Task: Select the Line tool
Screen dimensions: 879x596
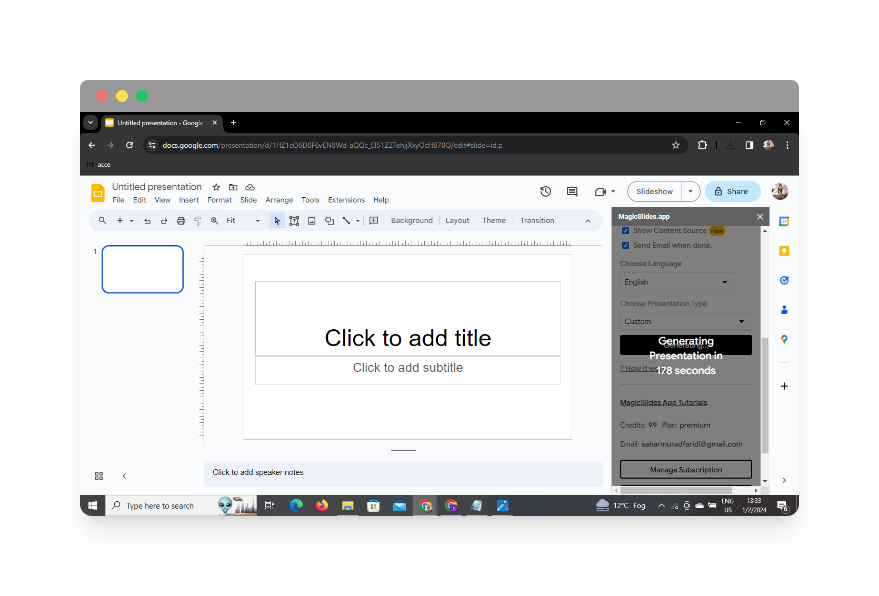Action: point(346,221)
